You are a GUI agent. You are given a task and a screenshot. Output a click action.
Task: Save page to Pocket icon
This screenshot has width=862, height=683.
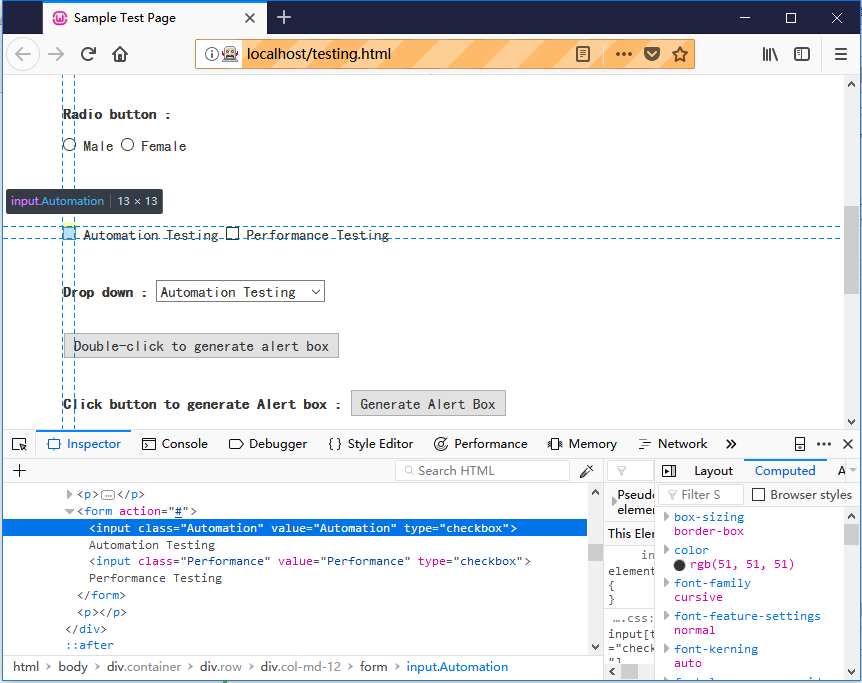[x=652, y=54]
